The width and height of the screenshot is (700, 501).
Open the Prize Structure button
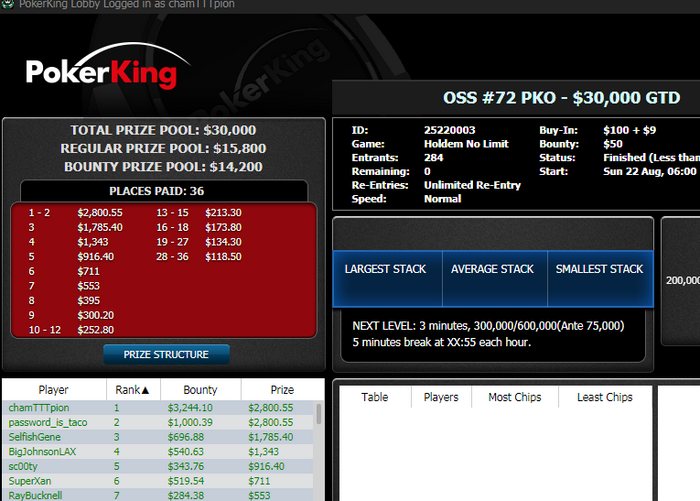pos(166,355)
